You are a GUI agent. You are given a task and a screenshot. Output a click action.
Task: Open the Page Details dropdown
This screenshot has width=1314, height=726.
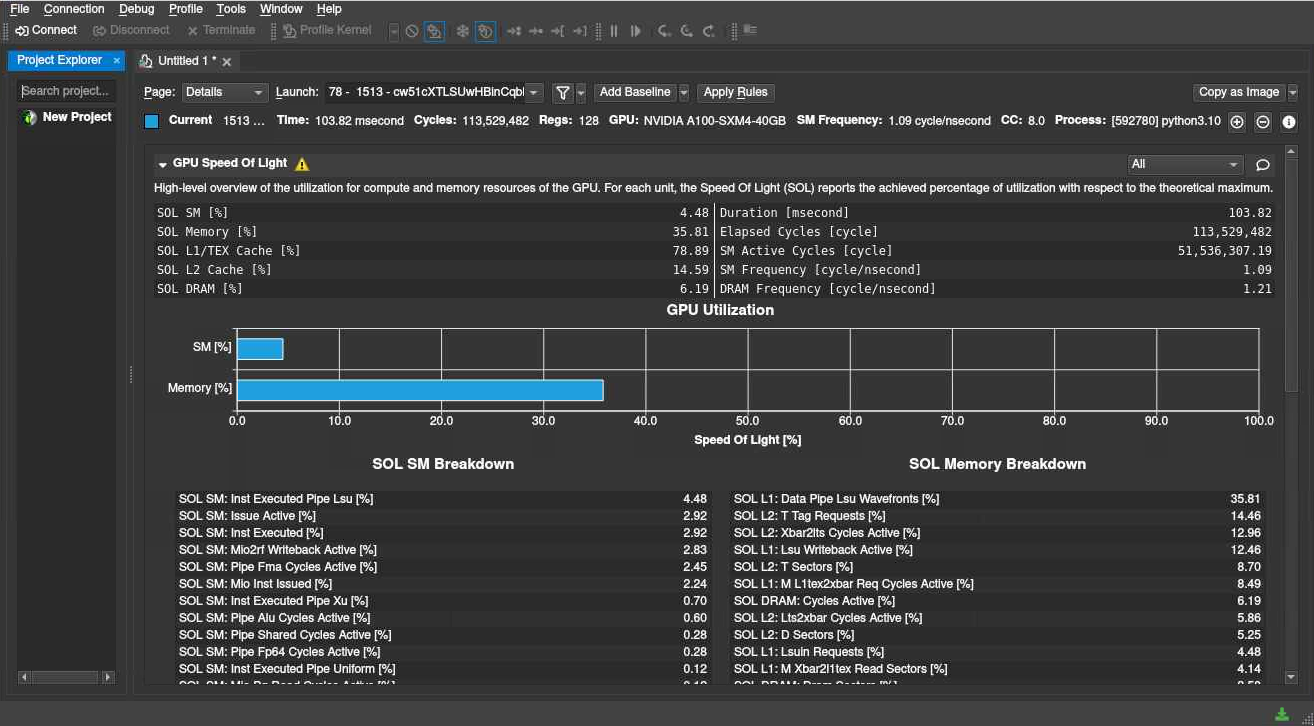(x=225, y=92)
